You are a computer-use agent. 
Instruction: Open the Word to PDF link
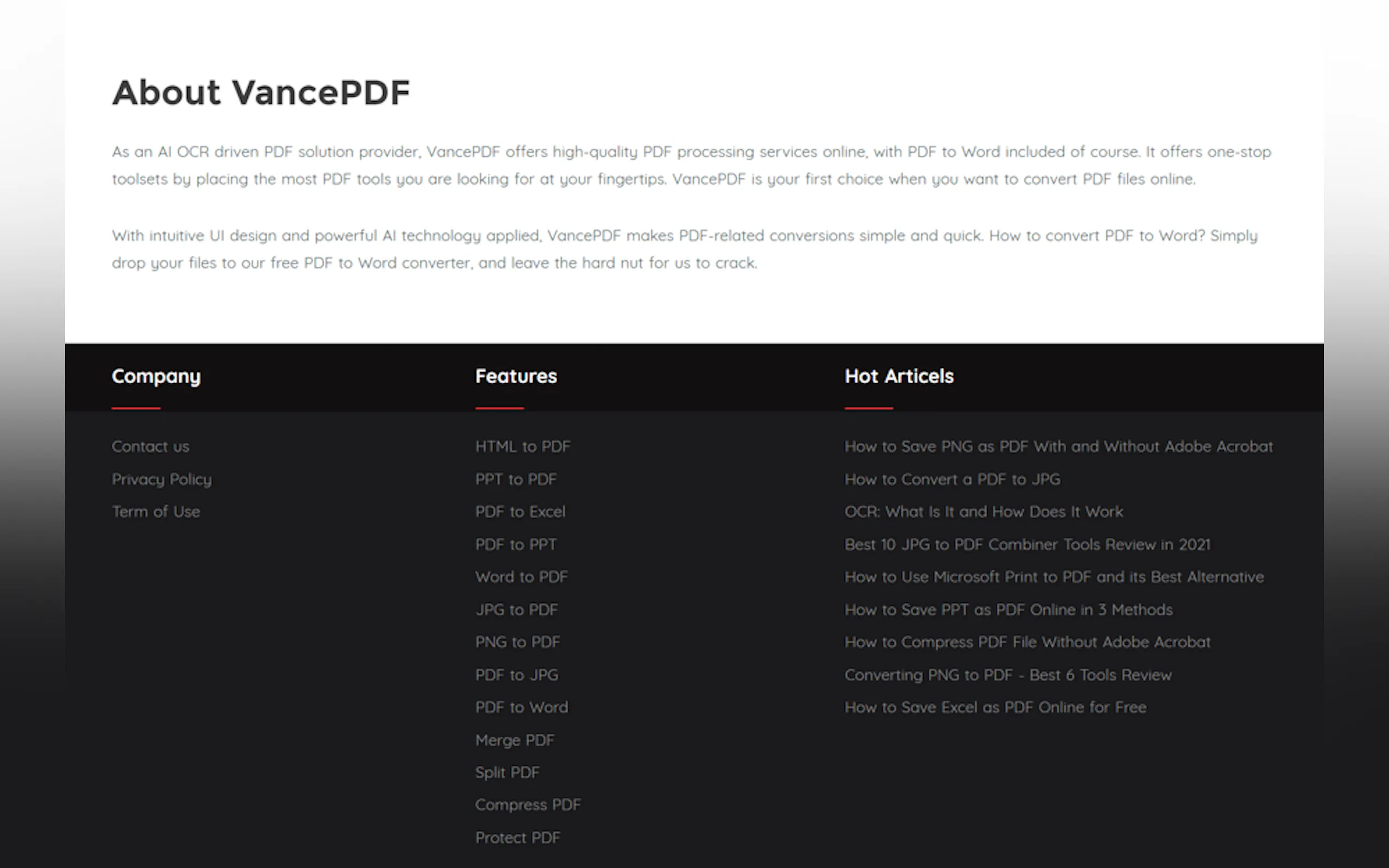pyautogui.click(x=521, y=577)
